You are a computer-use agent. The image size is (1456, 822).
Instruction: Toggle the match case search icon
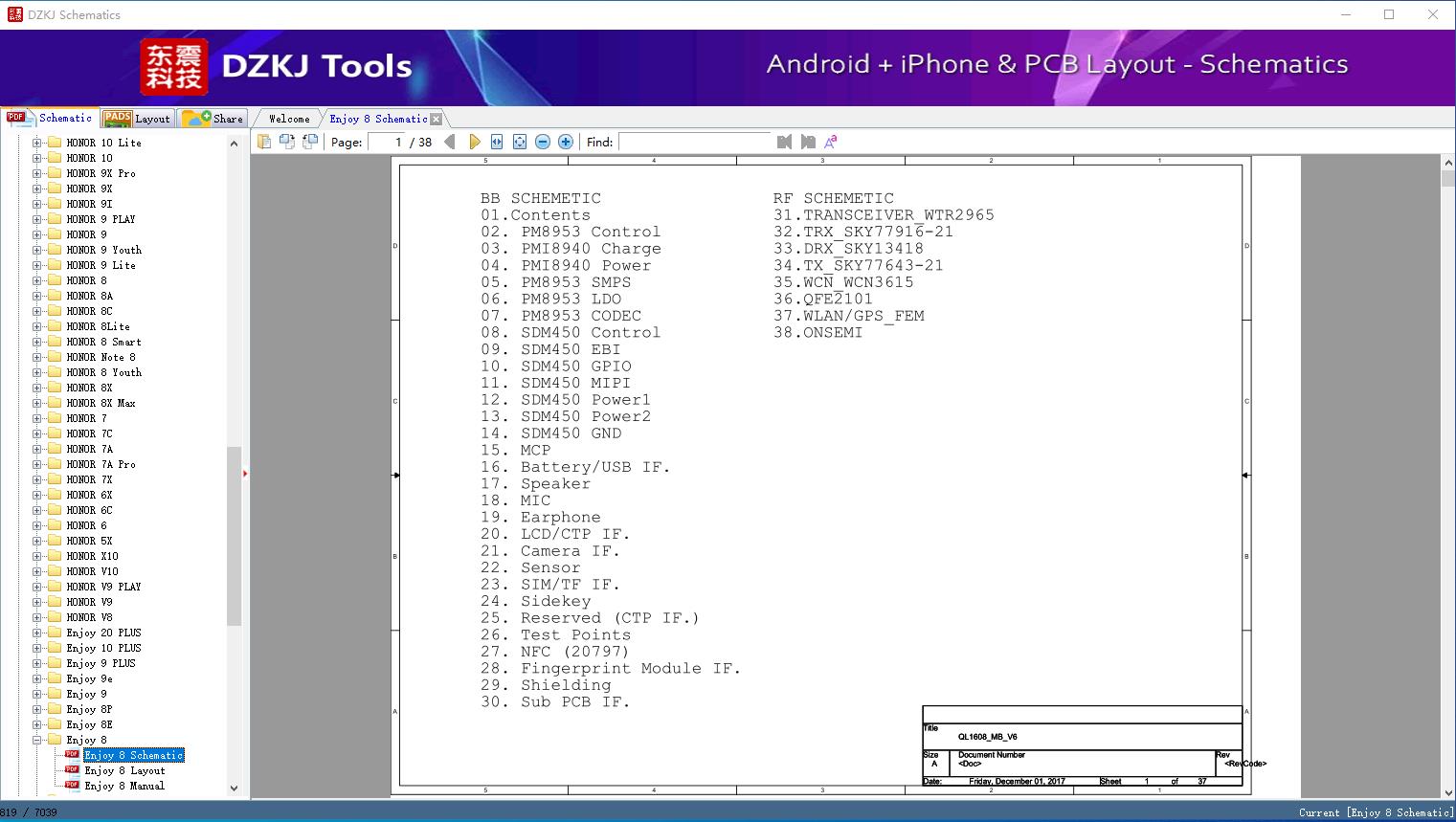(x=831, y=142)
